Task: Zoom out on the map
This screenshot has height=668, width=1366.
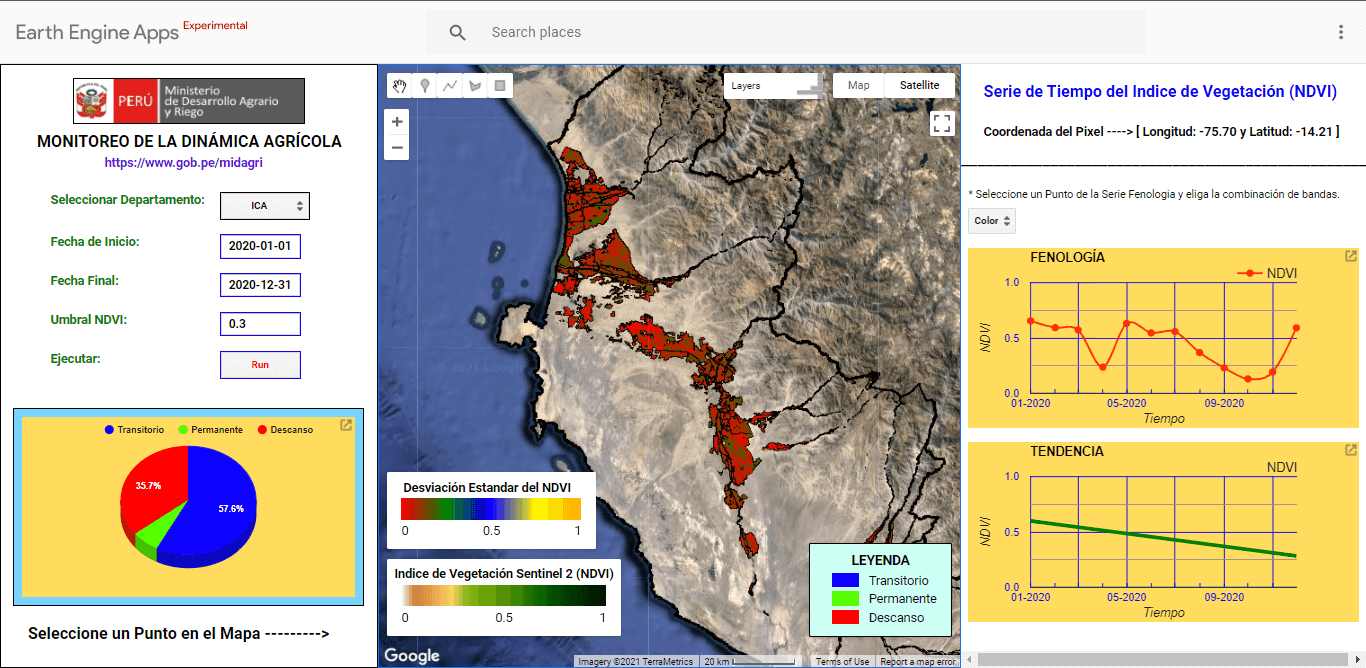Action: pyautogui.click(x=397, y=148)
